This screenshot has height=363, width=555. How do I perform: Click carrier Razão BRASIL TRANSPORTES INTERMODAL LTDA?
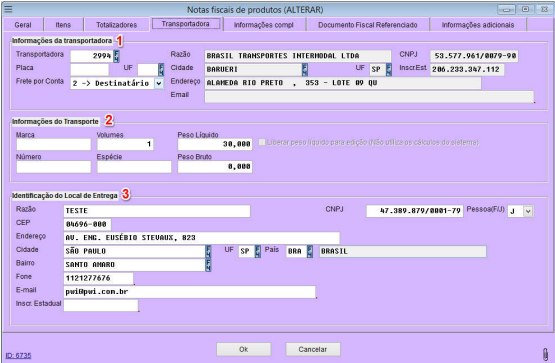coord(298,56)
